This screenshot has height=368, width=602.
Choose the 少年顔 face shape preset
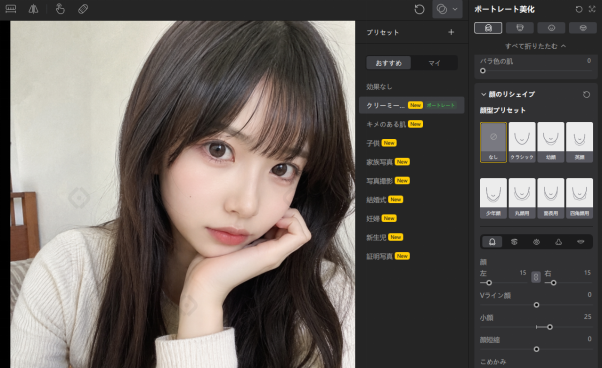pyautogui.click(x=493, y=198)
